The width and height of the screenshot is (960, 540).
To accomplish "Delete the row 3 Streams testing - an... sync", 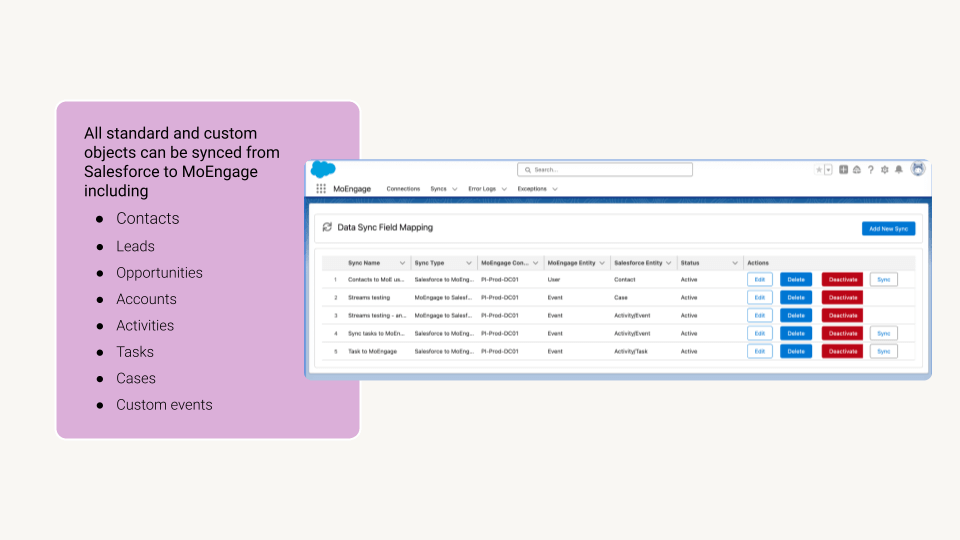I will pyautogui.click(x=796, y=315).
